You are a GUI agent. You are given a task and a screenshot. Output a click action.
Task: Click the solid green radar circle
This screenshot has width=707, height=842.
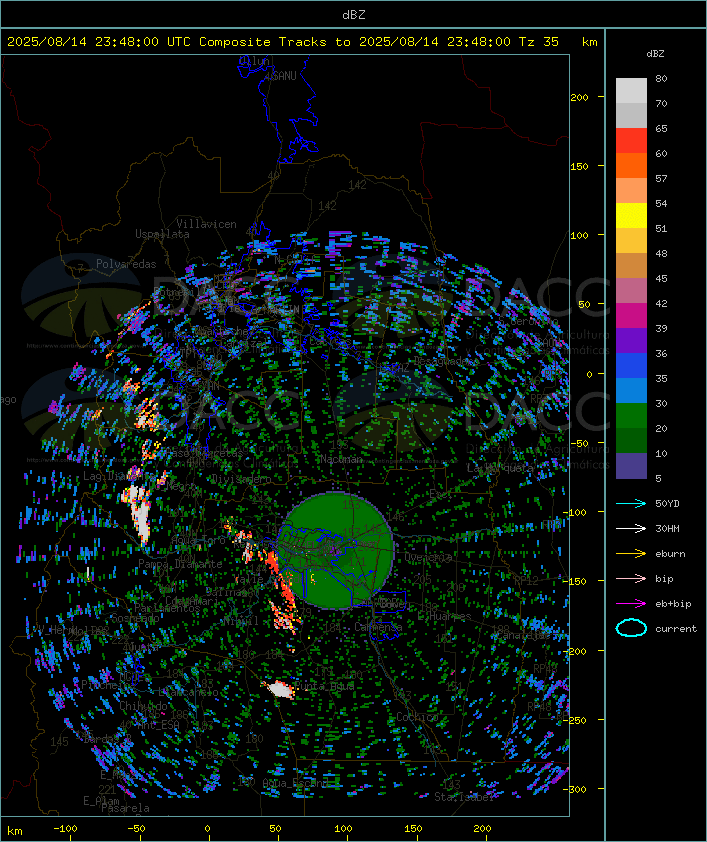(335, 550)
